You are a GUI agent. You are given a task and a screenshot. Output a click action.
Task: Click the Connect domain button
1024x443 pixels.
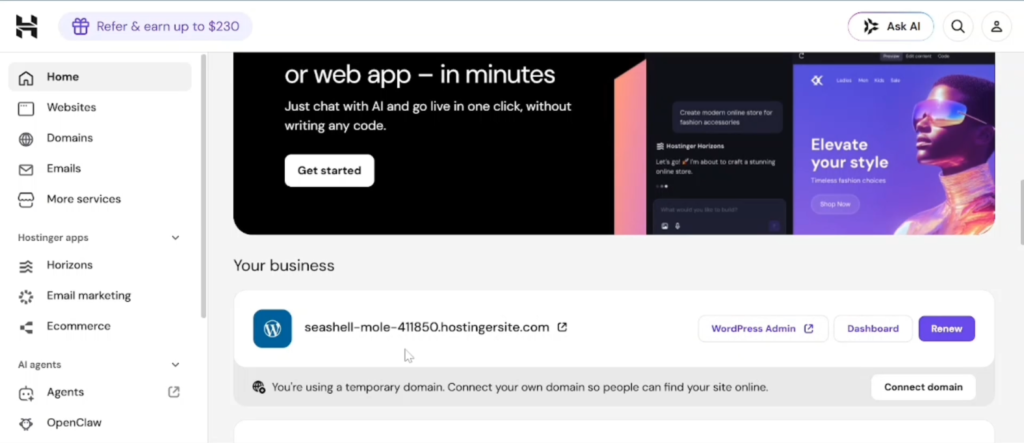click(923, 387)
